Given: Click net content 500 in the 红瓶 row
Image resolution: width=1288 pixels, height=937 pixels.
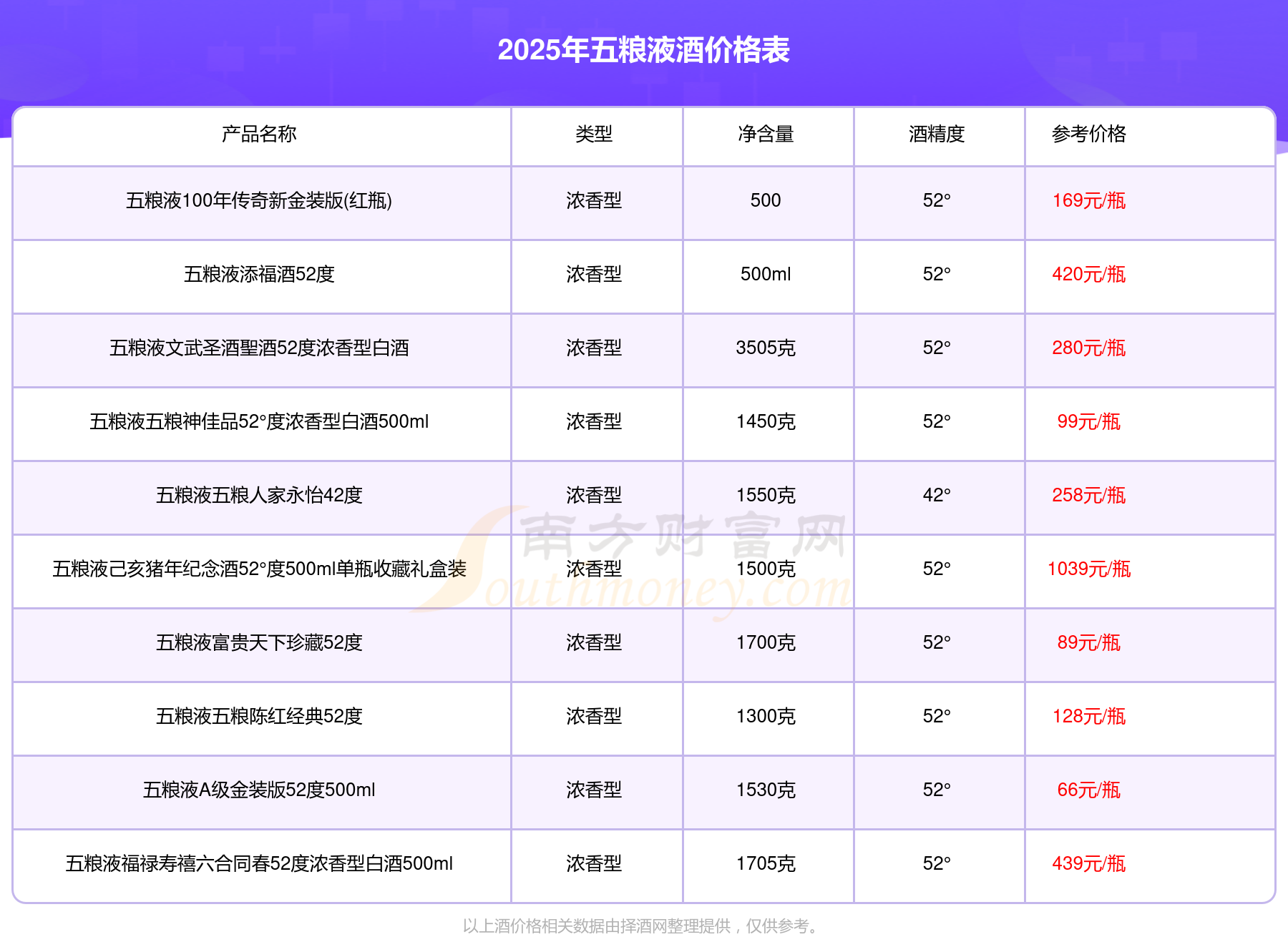Looking at the screenshot, I should click(766, 200).
